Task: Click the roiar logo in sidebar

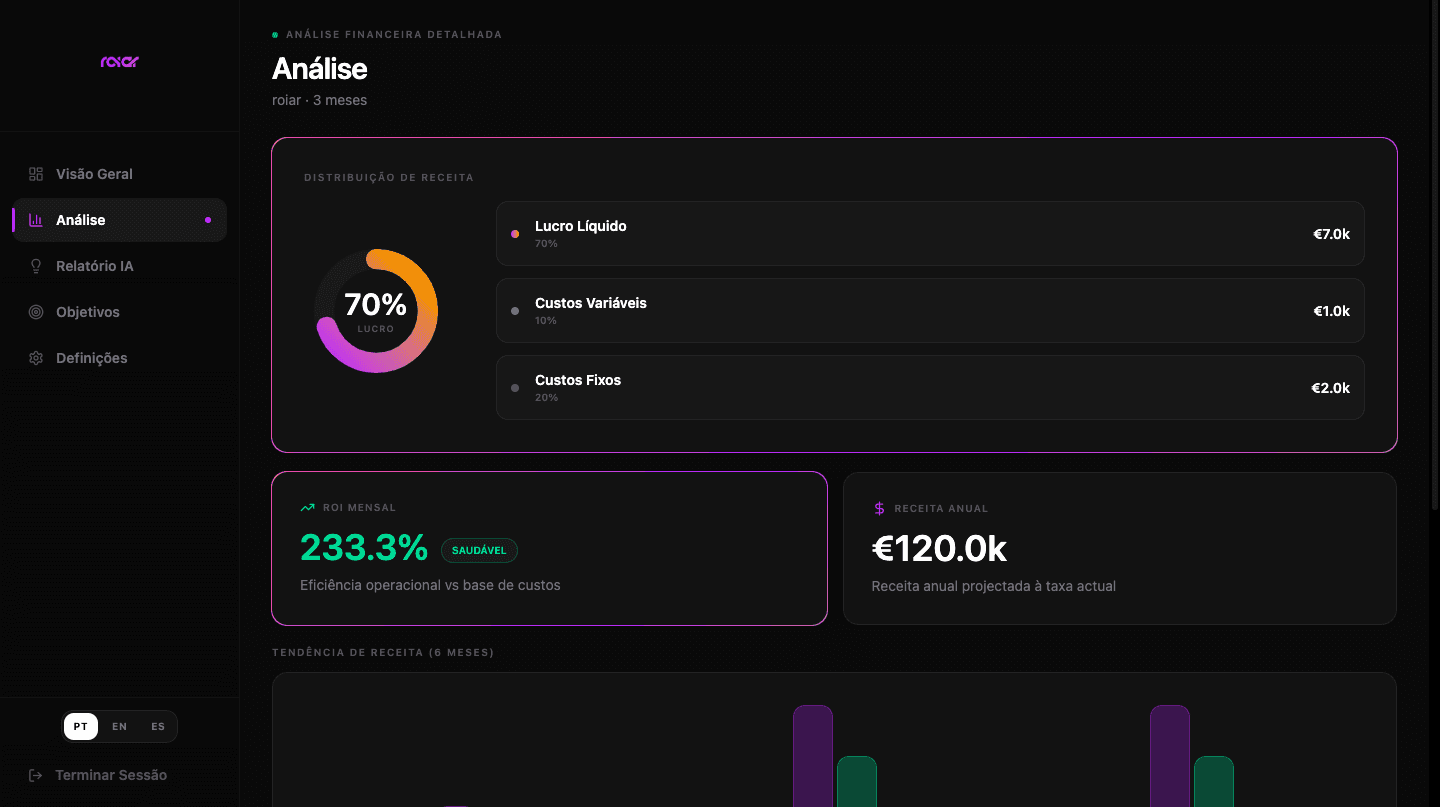Action: point(119,62)
